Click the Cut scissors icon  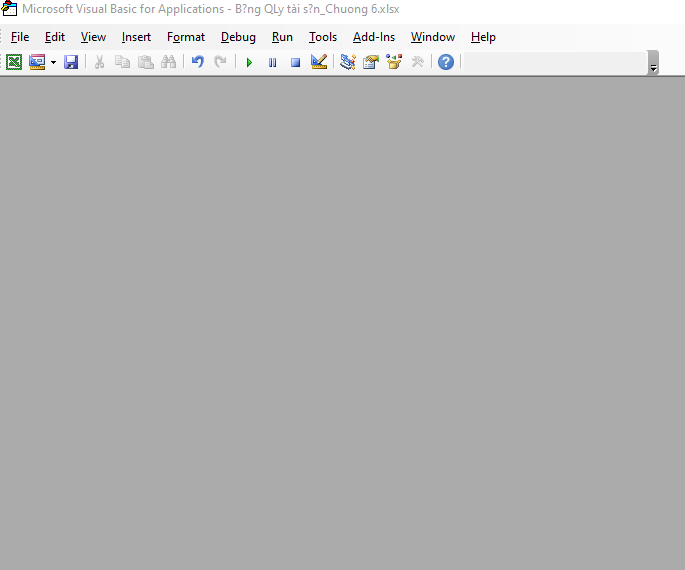[x=99, y=62]
